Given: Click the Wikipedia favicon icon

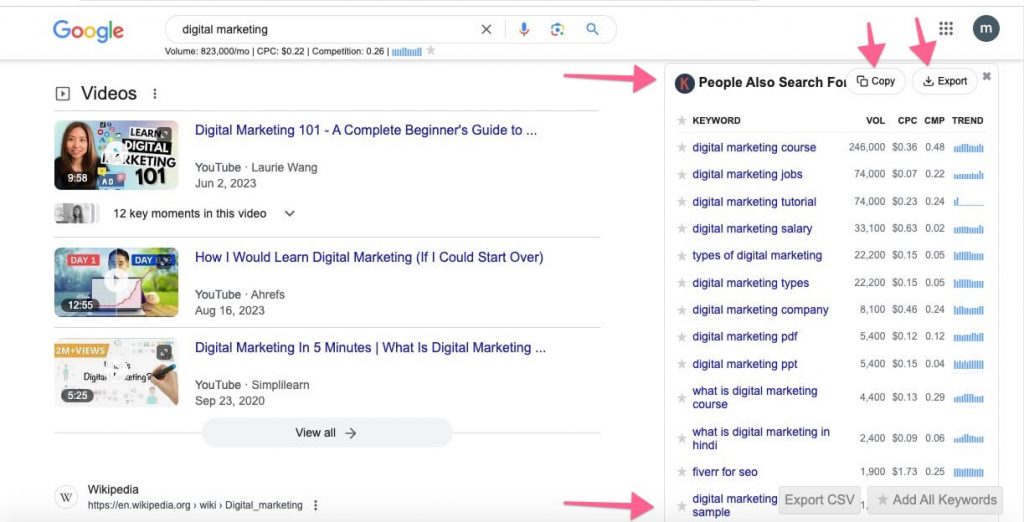Looking at the screenshot, I should point(66,497).
